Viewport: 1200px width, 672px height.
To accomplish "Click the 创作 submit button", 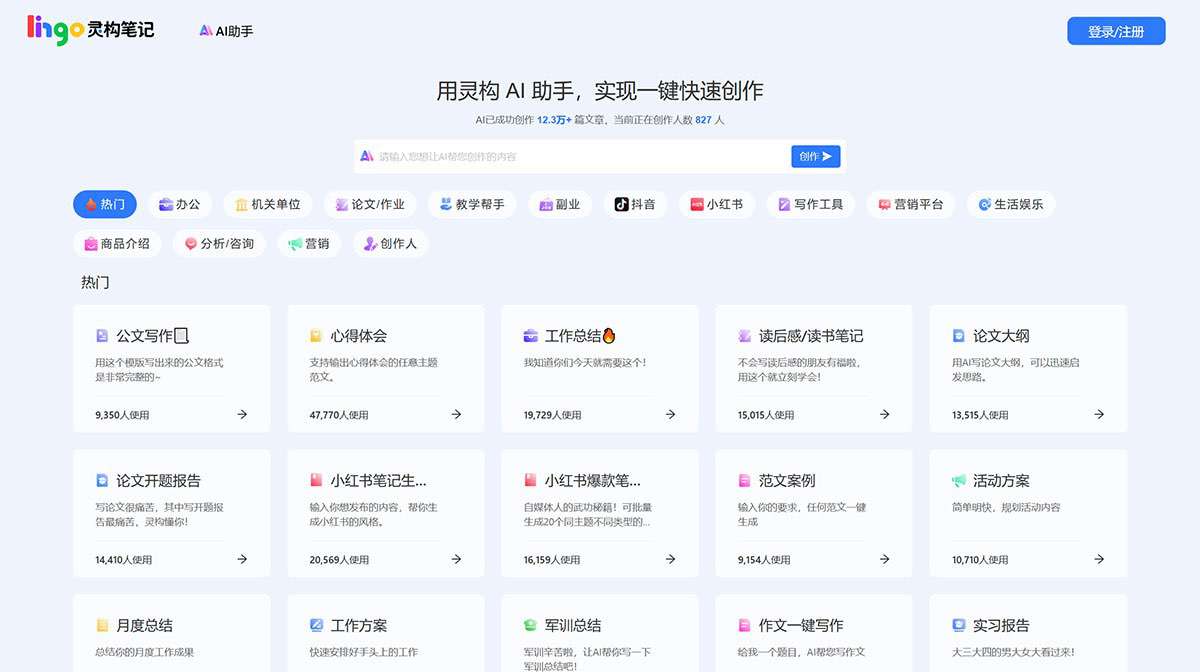I will coord(816,156).
